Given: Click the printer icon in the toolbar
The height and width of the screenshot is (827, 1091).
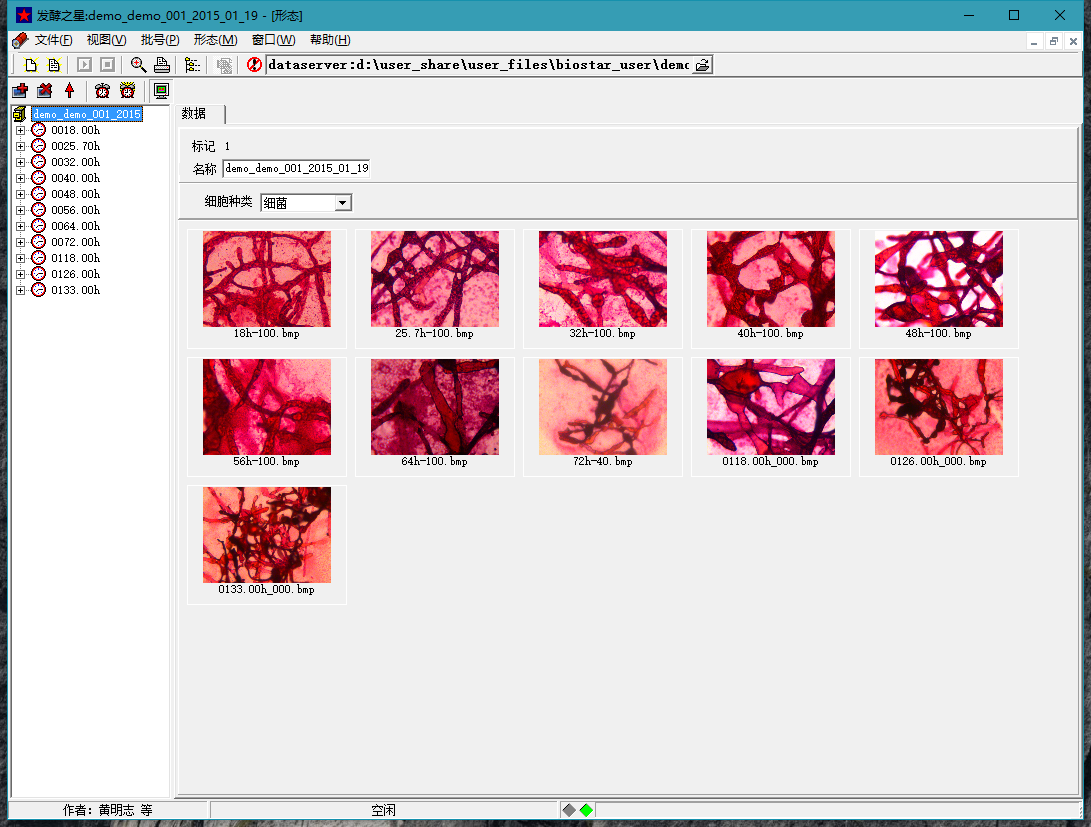Looking at the screenshot, I should pyautogui.click(x=162, y=65).
